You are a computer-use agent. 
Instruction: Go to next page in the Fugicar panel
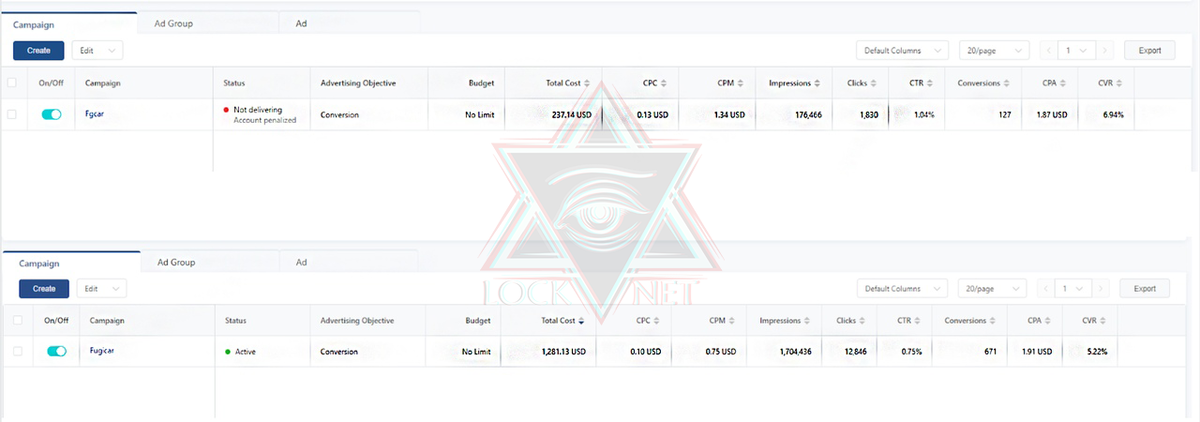click(x=1101, y=288)
